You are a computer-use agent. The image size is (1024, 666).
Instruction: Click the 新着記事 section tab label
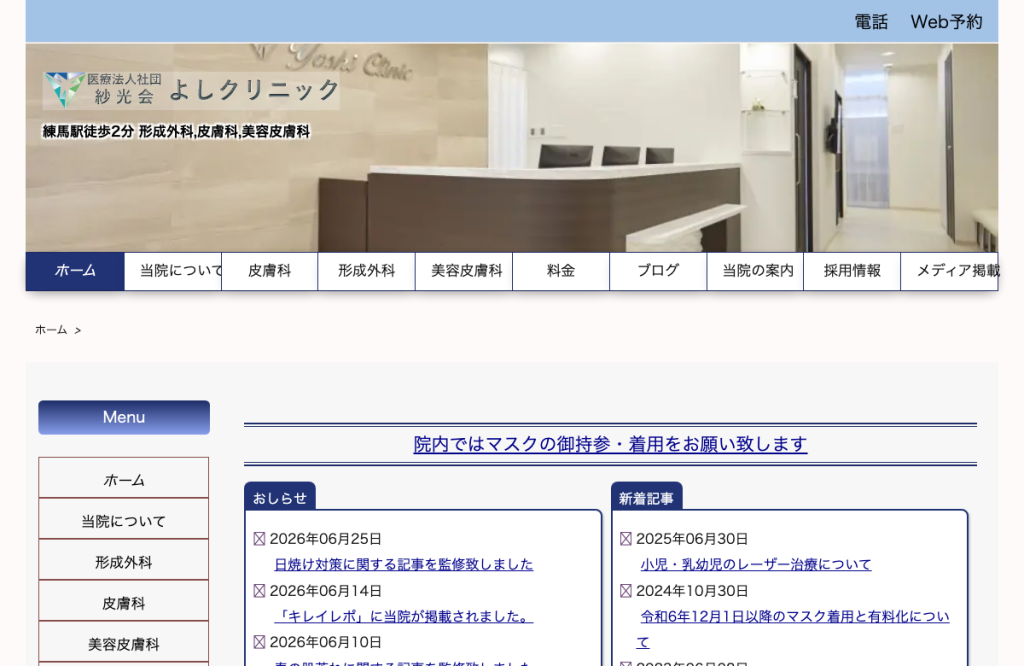tap(647, 498)
